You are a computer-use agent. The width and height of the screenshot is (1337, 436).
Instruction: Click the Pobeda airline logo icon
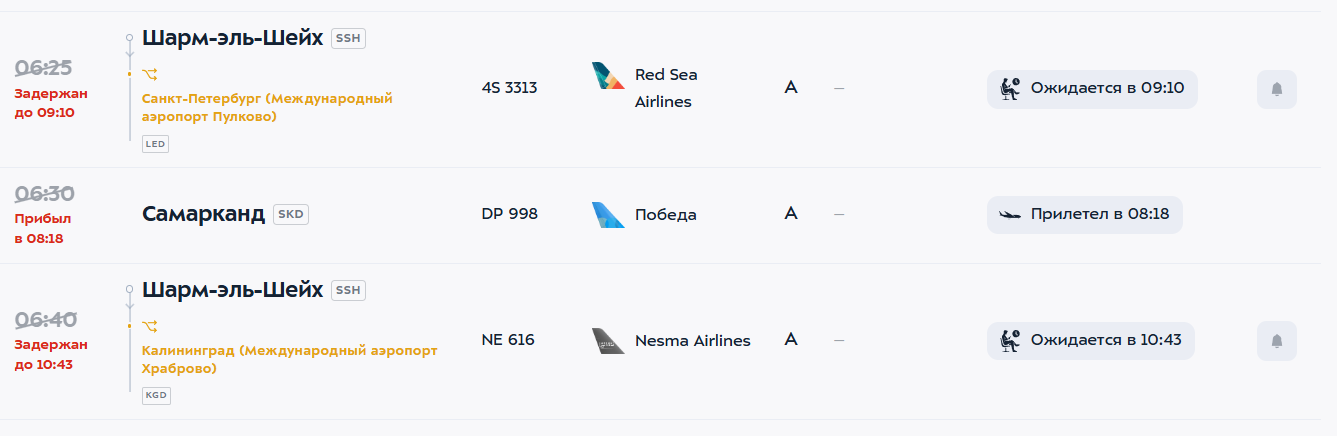[608, 215]
